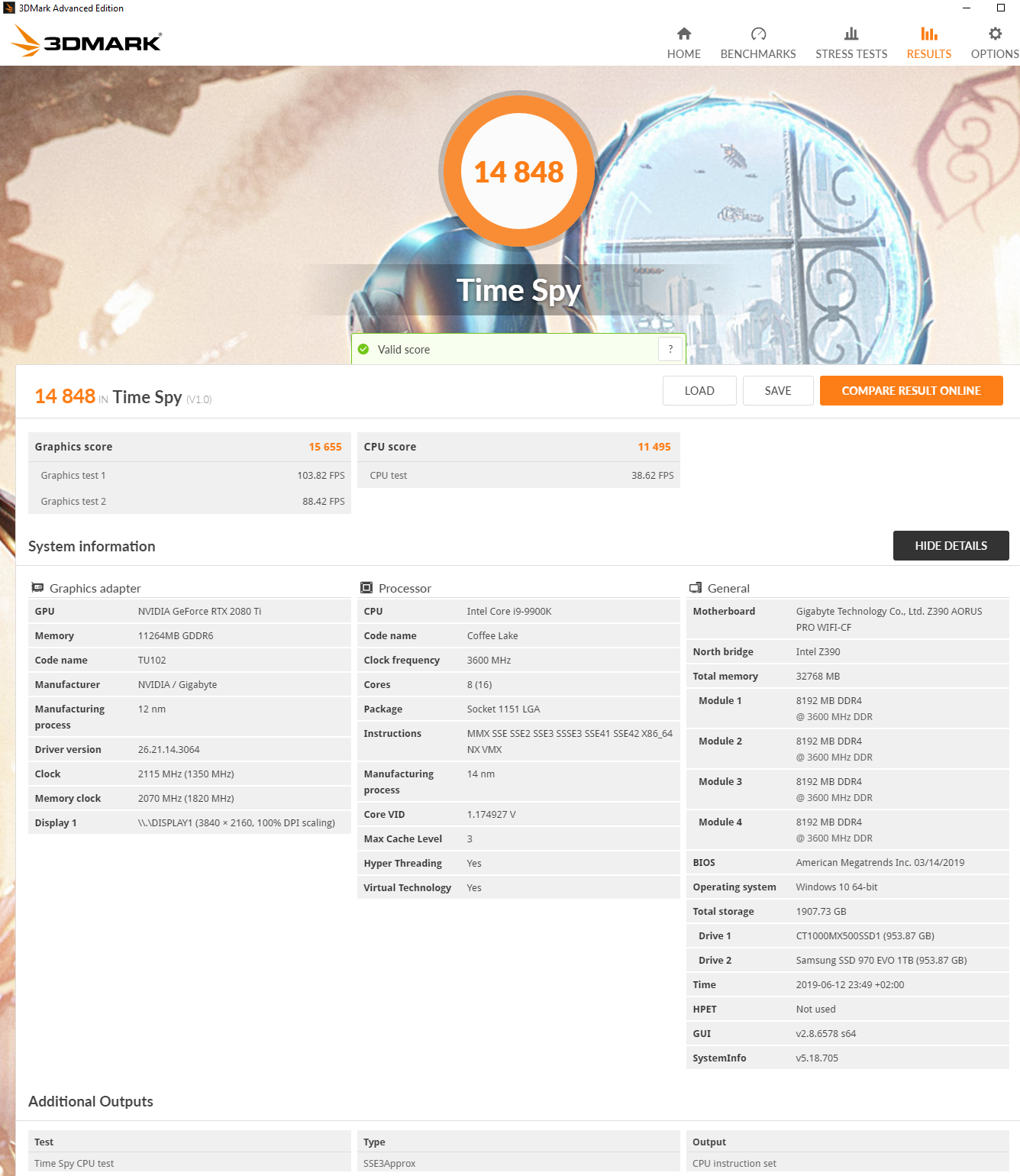Click the 14 848 score circle
Viewport: 1020px width, 1176px height.
click(519, 171)
